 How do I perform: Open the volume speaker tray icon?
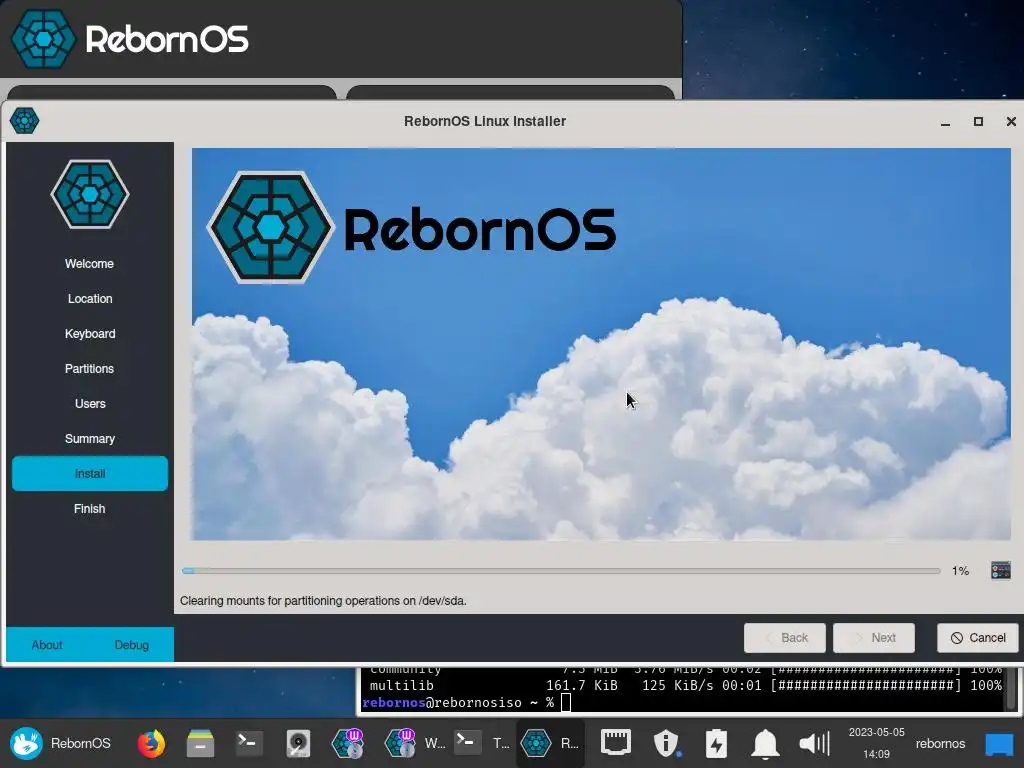[x=814, y=743]
